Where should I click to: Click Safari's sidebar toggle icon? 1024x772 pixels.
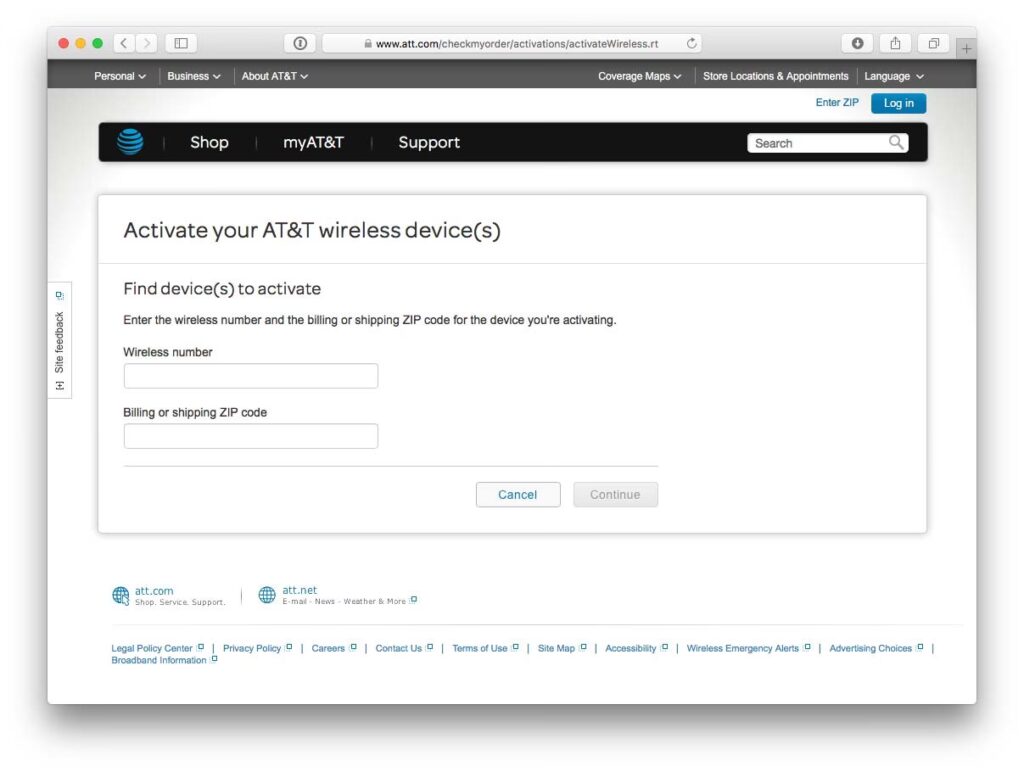pos(181,43)
